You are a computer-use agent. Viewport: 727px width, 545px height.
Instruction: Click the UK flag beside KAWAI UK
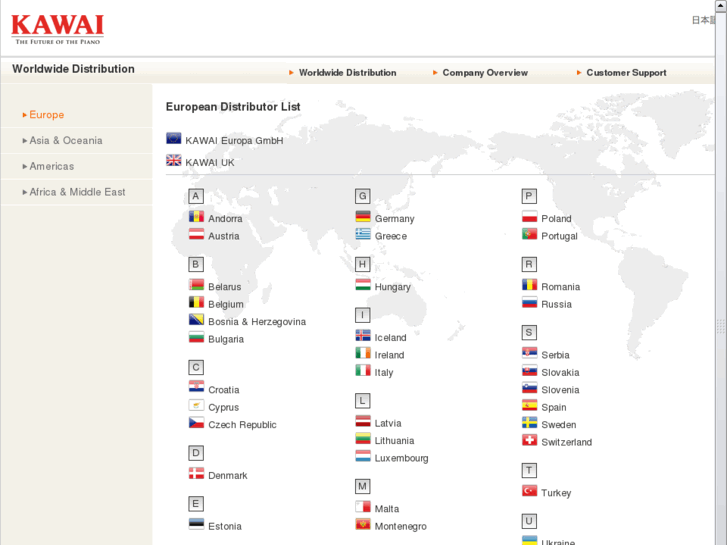click(x=174, y=160)
